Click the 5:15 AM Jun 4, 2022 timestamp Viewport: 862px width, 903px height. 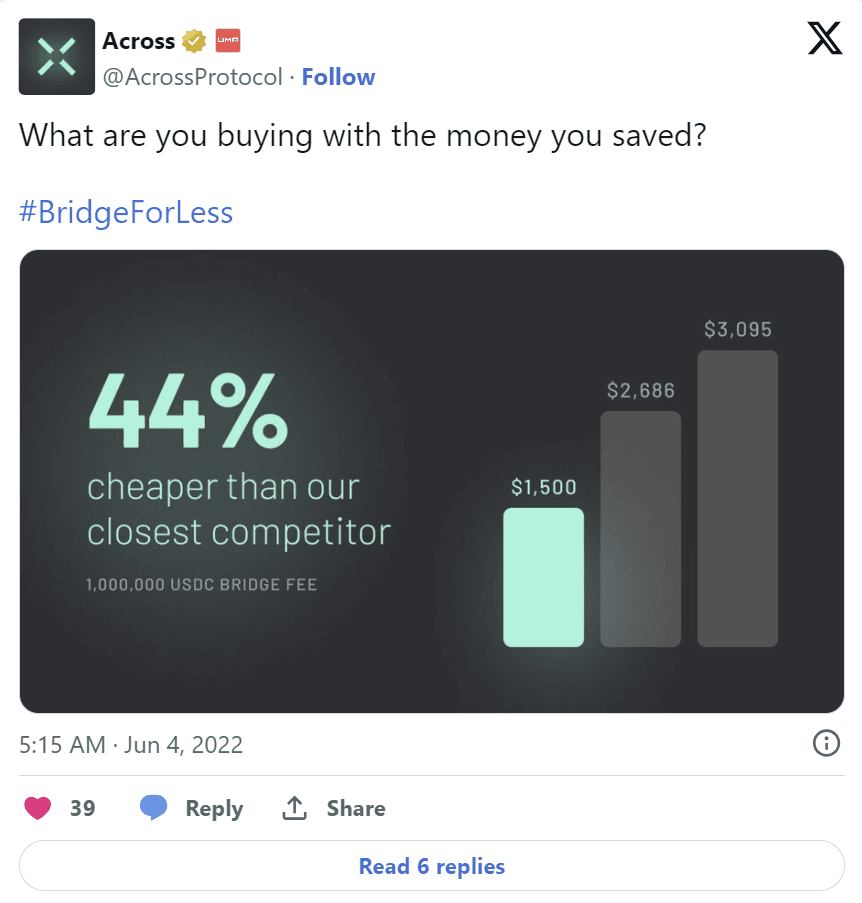pos(131,745)
